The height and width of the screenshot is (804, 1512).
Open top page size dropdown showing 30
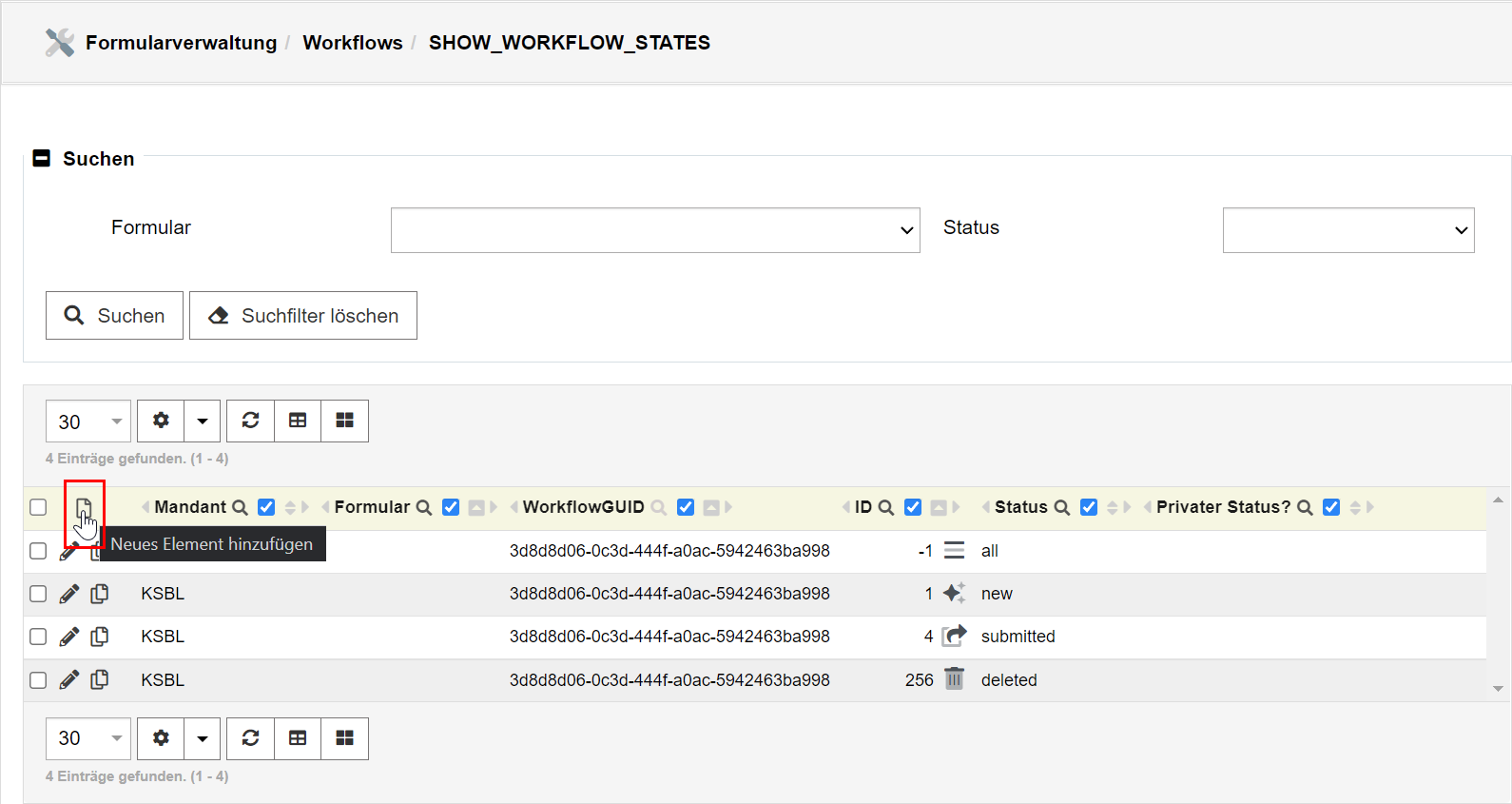(x=88, y=422)
